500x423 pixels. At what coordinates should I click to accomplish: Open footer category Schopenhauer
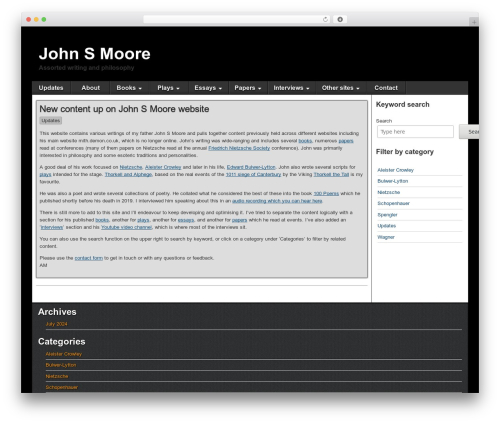[x=62, y=387]
